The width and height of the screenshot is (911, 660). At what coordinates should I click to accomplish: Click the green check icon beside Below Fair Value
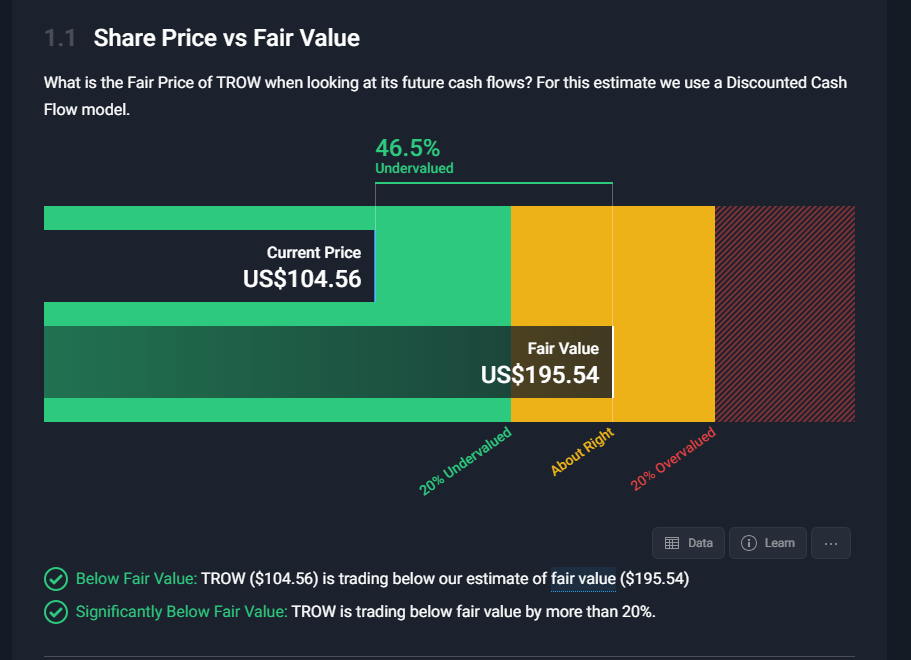tap(56, 579)
